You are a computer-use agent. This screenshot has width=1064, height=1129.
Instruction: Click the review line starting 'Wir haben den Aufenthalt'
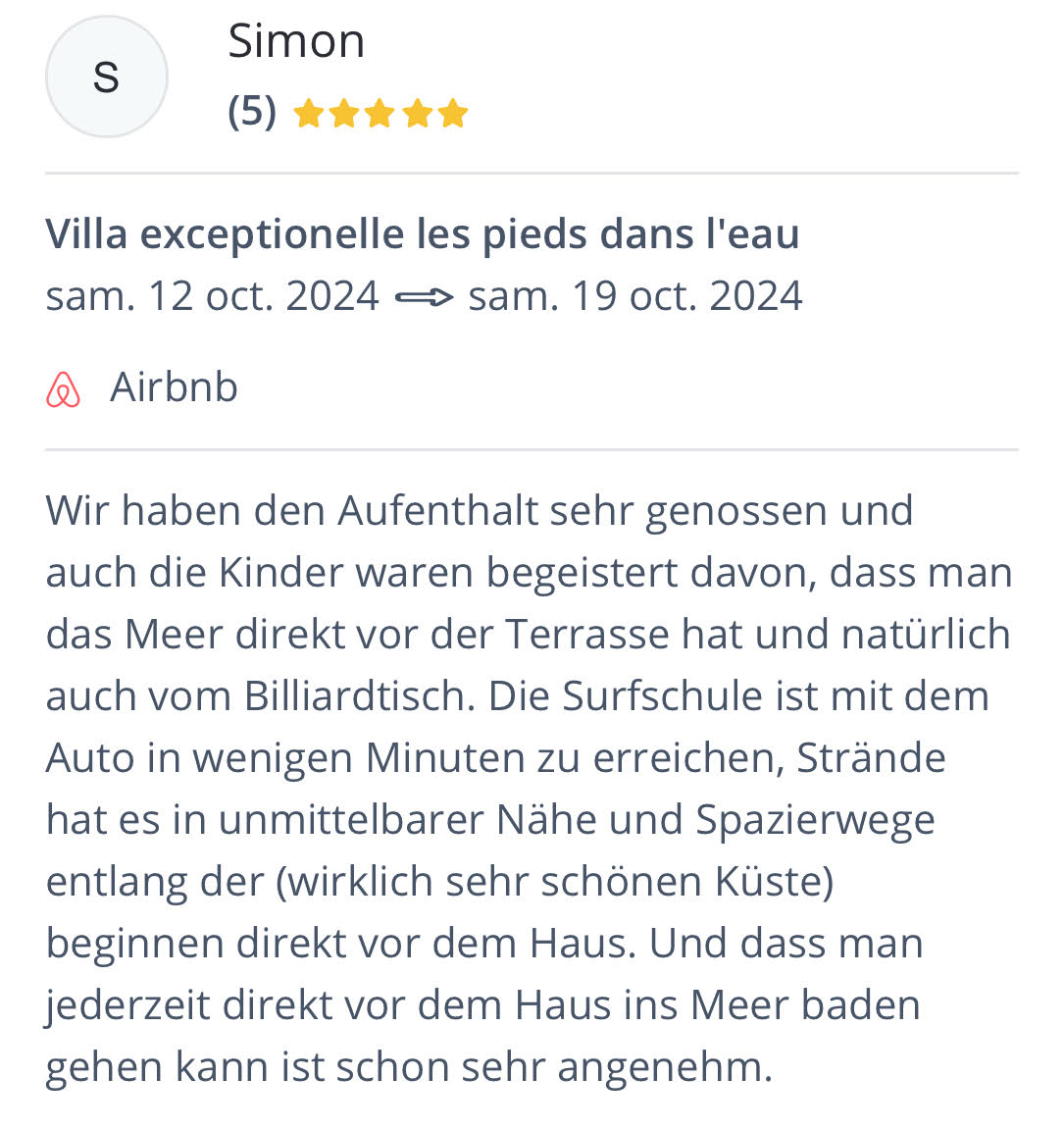(480, 512)
